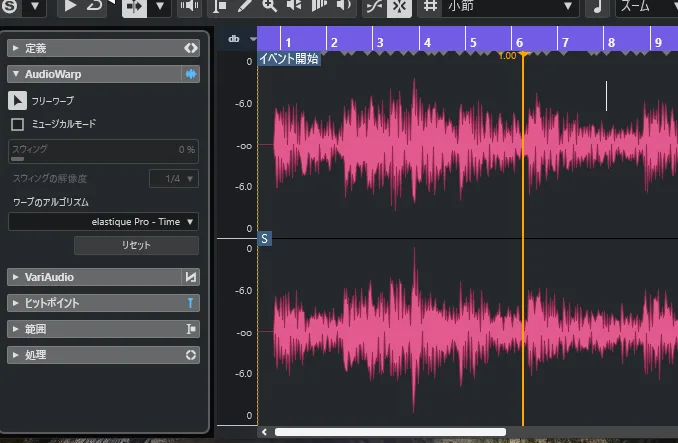Screen dimensions: 678x443
Task: Select the pencil draw tool
Action: [245, 7]
